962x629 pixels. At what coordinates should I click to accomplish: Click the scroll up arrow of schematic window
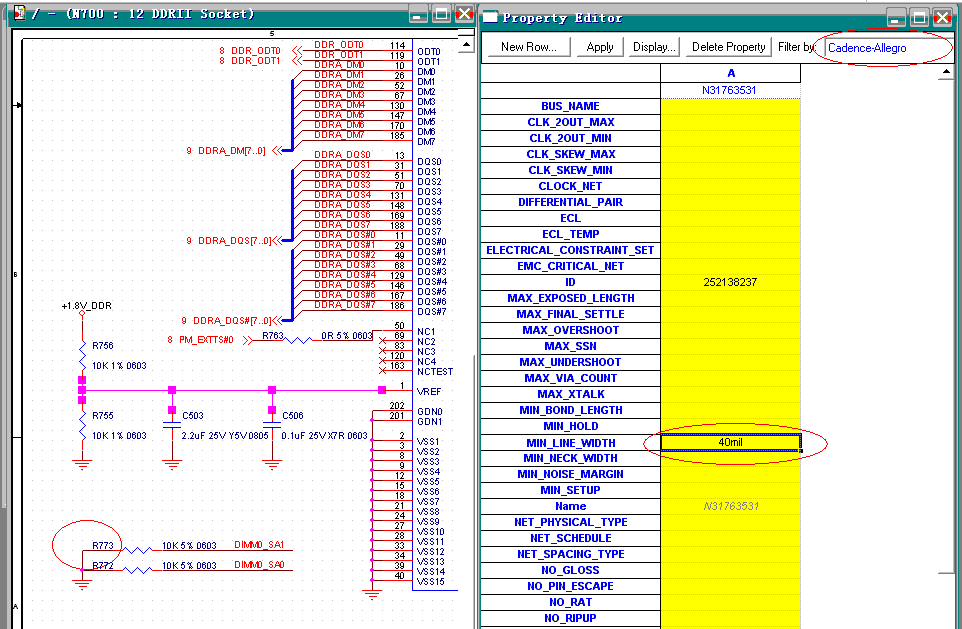[466, 42]
